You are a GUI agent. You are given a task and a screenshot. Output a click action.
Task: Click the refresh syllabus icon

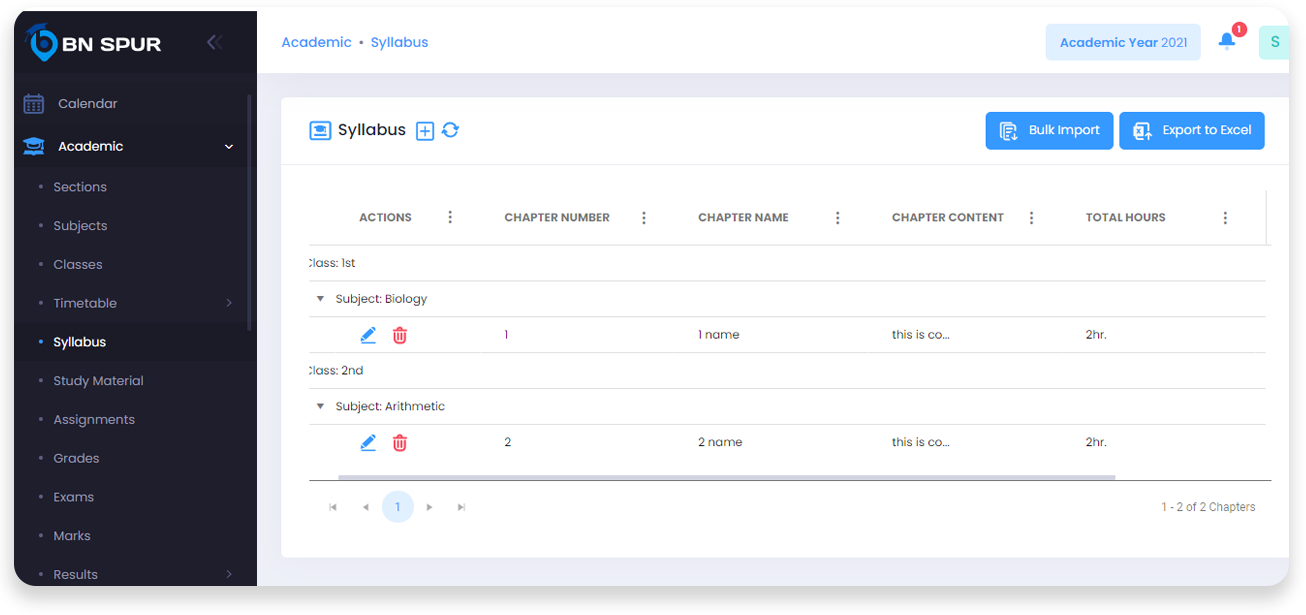(x=450, y=130)
